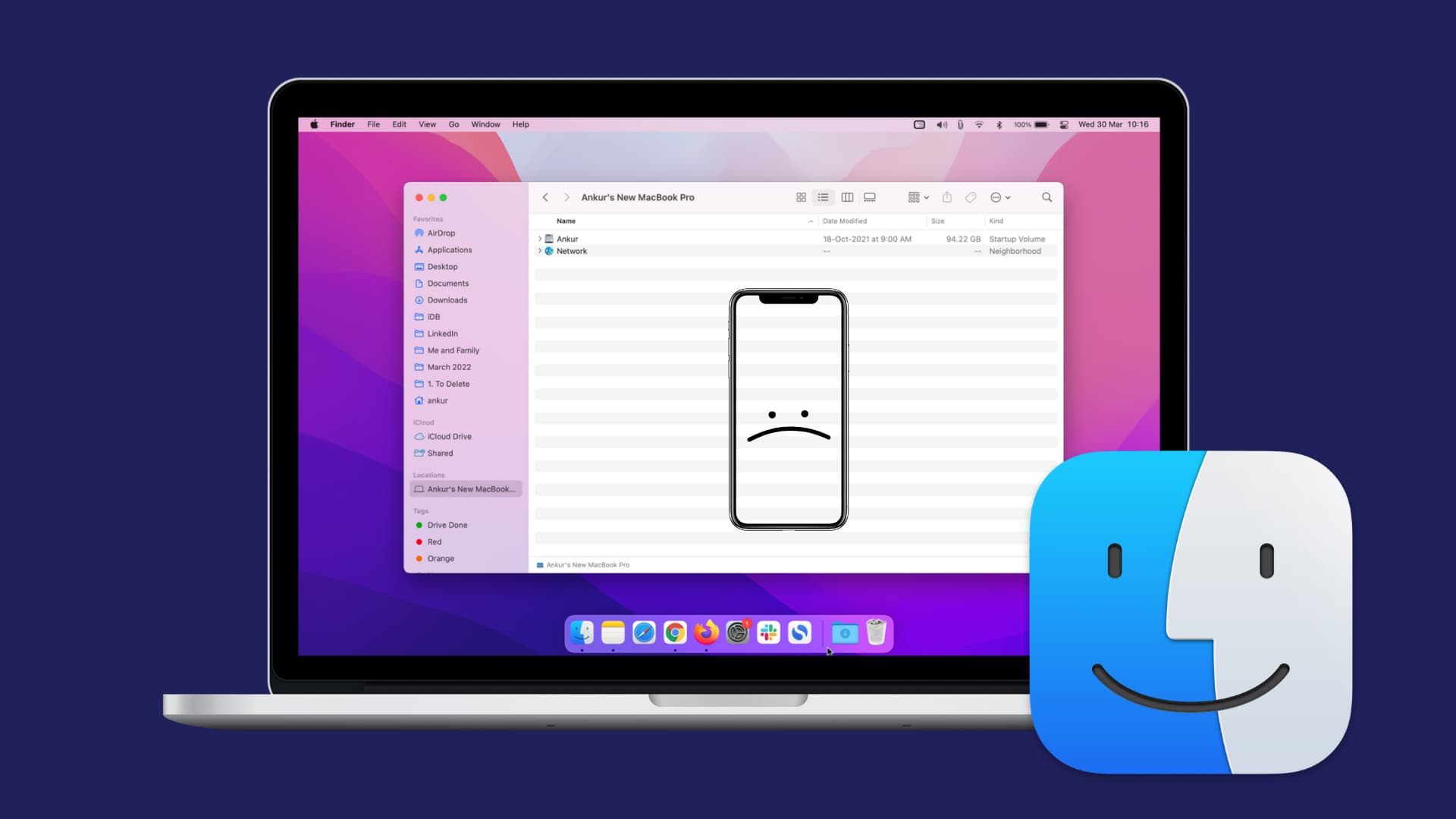Click the Search button in Finder toolbar
Image resolution: width=1456 pixels, height=819 pixels.
coord(1047,197)
